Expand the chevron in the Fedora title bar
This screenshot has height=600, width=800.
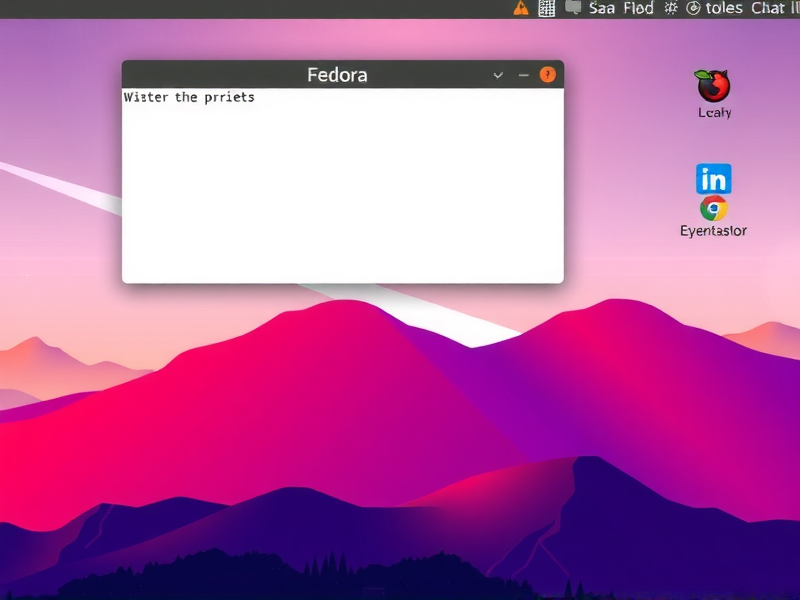497,75
